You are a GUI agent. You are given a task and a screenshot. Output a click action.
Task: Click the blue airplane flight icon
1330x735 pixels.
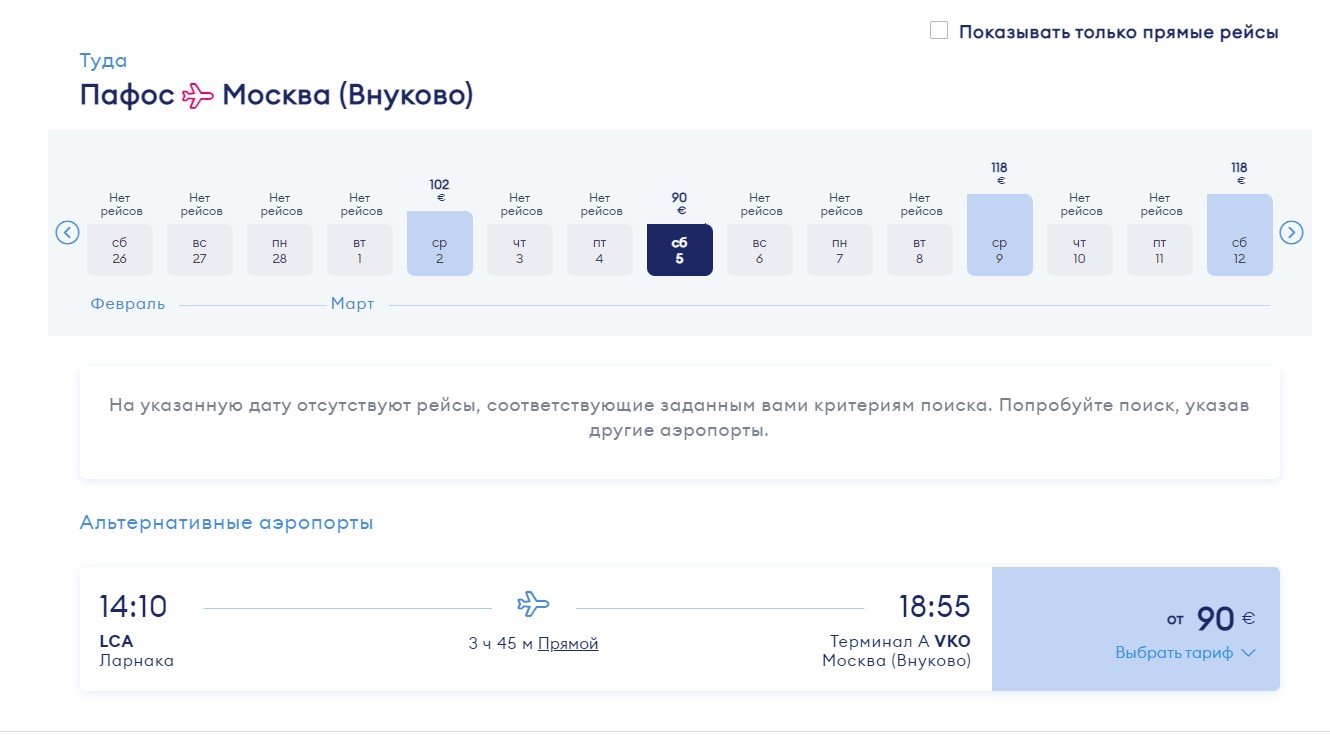[x=533, y=604]
